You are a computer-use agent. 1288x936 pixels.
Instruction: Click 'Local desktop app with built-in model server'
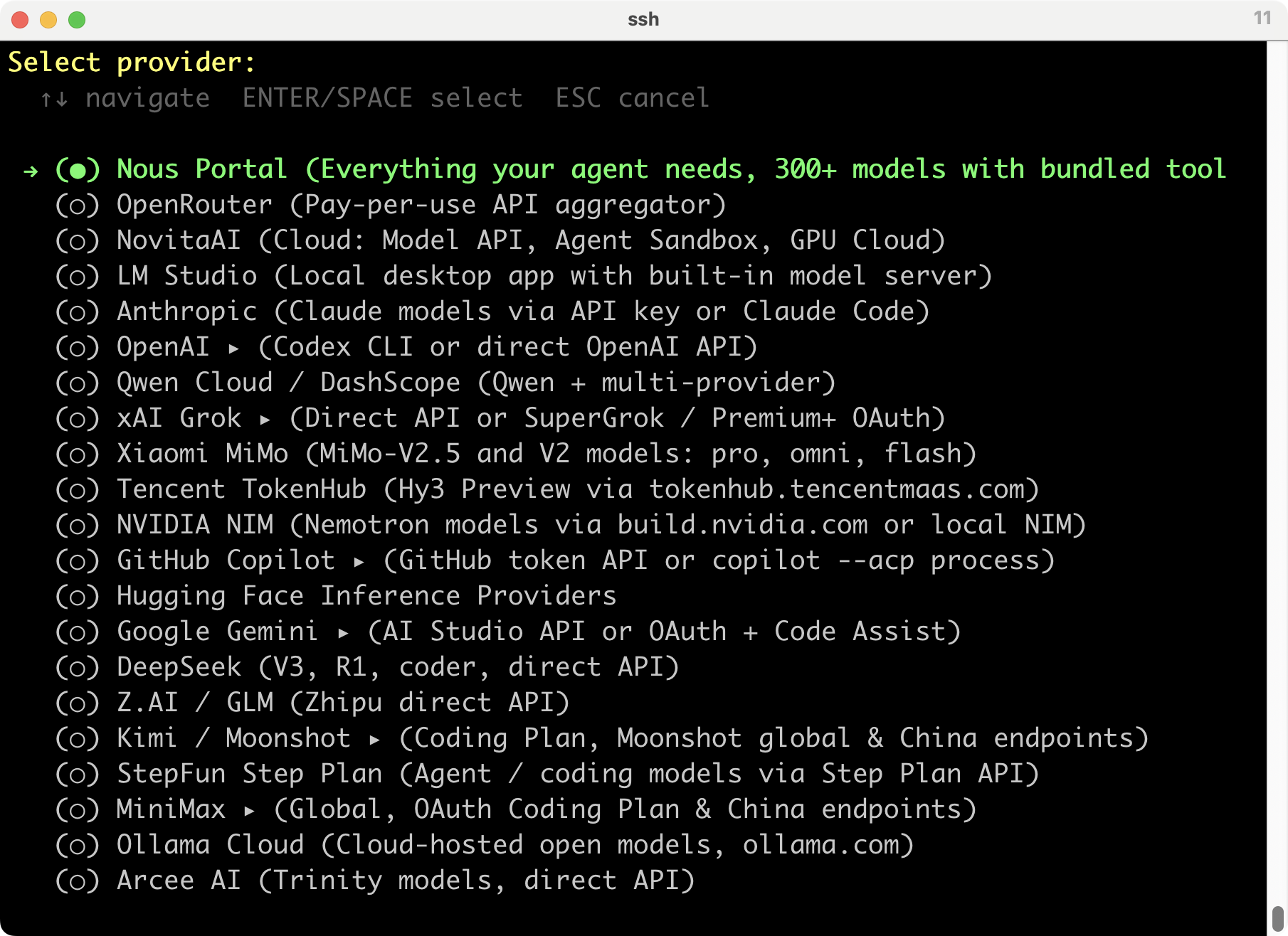(633, 276)
